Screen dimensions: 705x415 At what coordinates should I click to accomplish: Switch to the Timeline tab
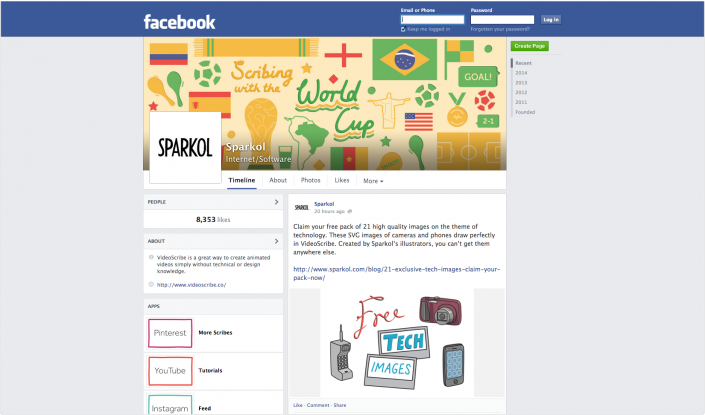coord(241,180)
